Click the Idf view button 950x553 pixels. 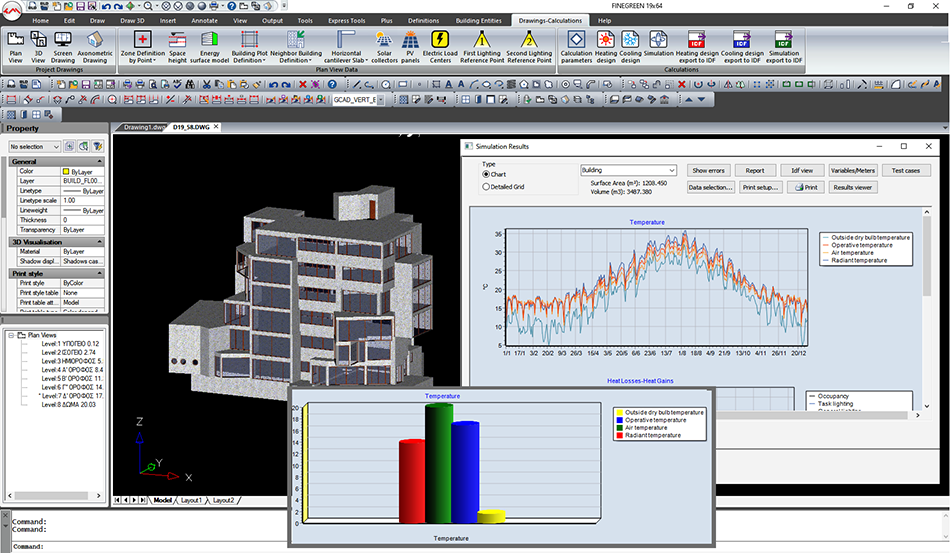[x=802, y=171]
